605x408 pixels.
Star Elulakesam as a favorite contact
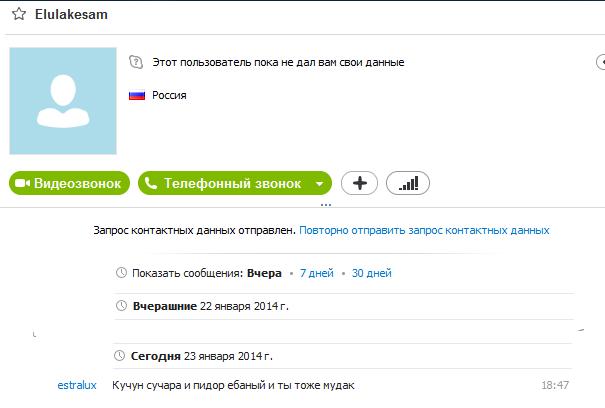pyautogui.click(x=19, y=14)
